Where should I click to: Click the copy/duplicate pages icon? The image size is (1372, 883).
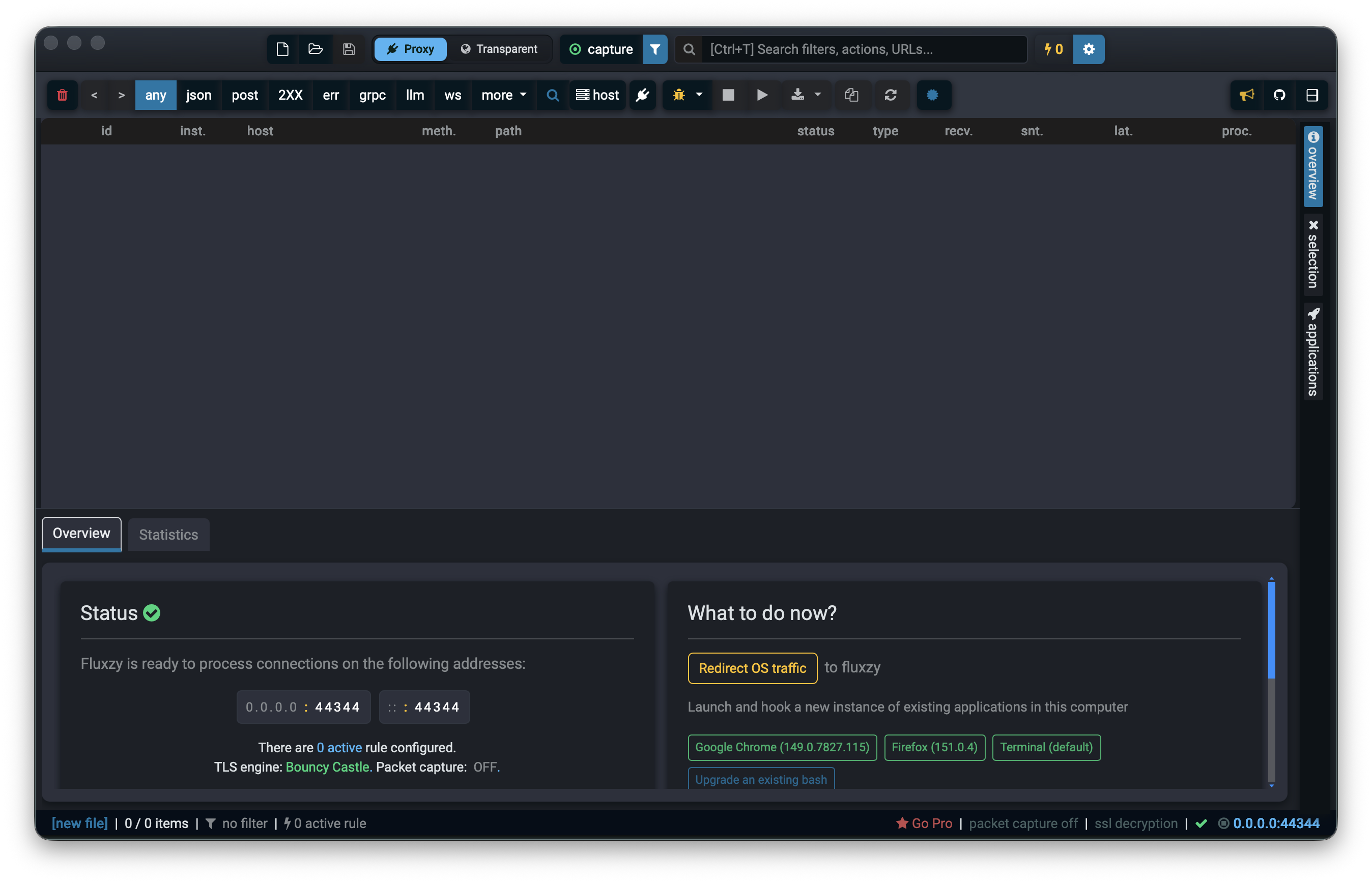tap(852, 95)
